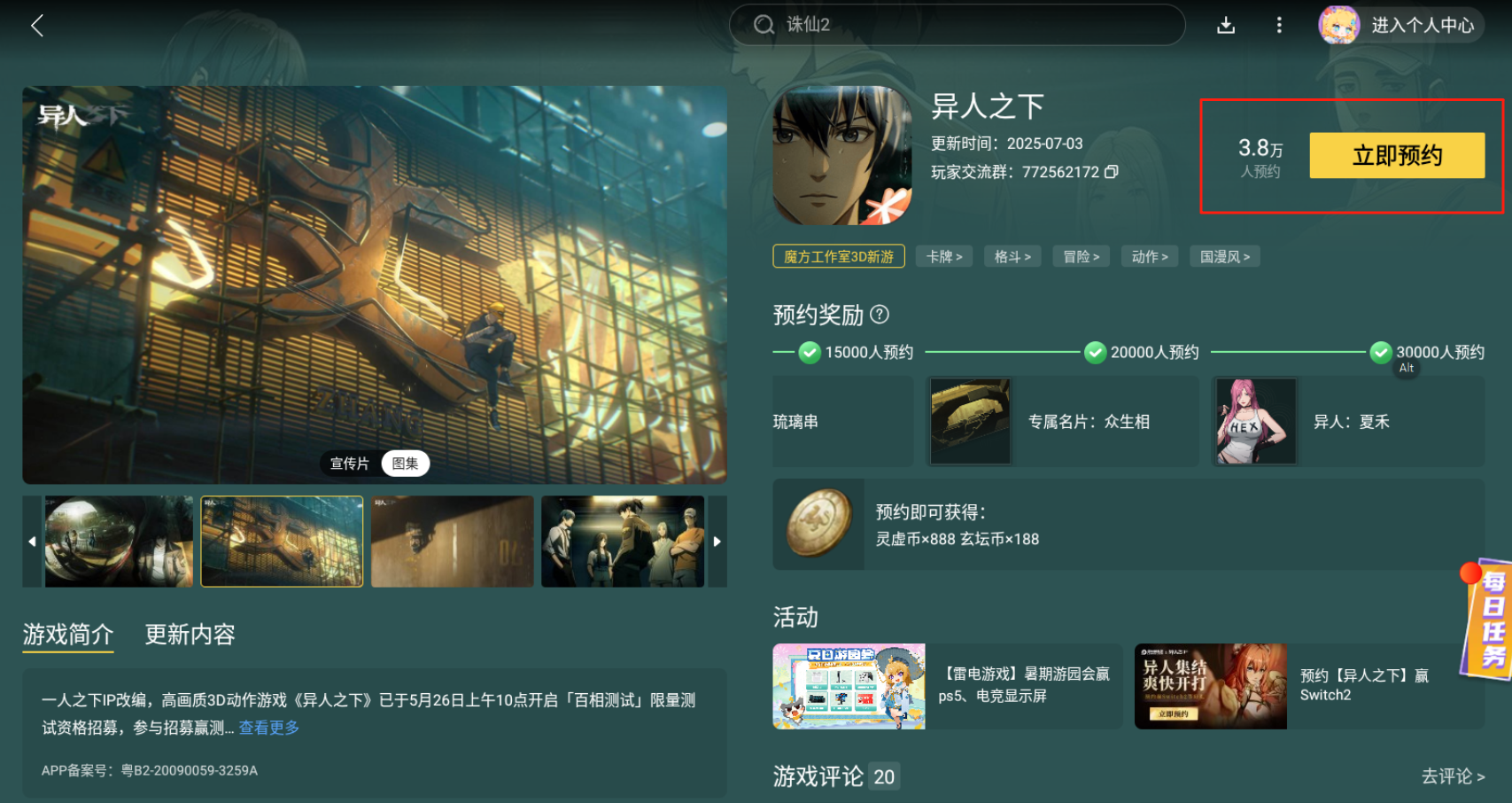
Task: Click the user avatar icon
Action: [1339, 25]
